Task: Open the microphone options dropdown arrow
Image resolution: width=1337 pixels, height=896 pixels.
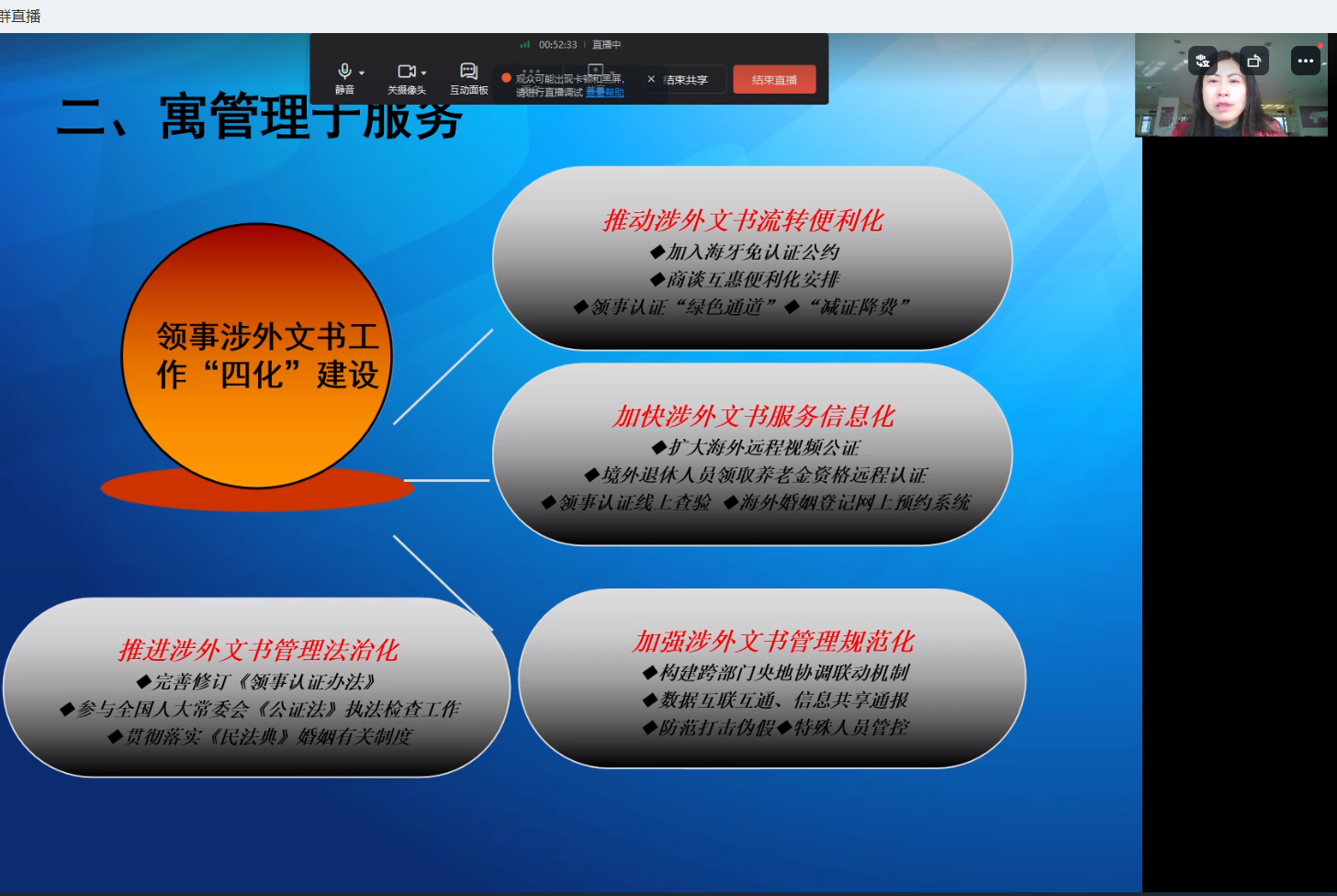Action: click(x=362, y=73)
